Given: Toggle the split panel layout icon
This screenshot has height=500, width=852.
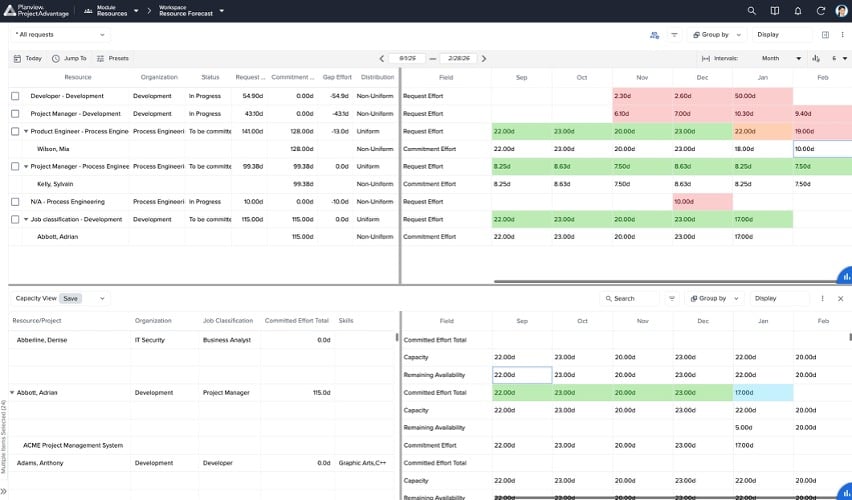Looking at the screenshot, I should coord(825,35).
